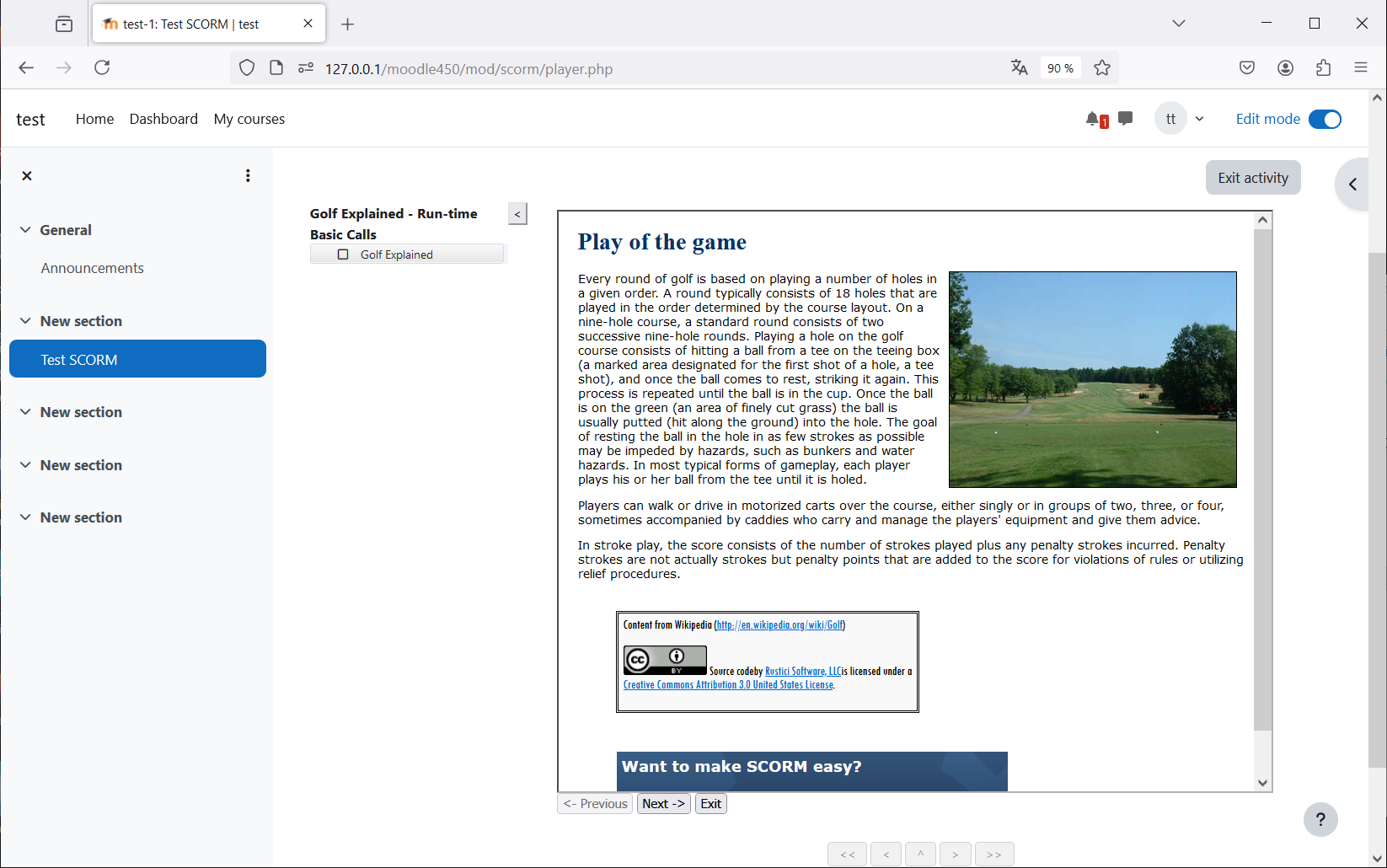
Task: Jump to first SCO with << button
Action: (x=848, y=855)
